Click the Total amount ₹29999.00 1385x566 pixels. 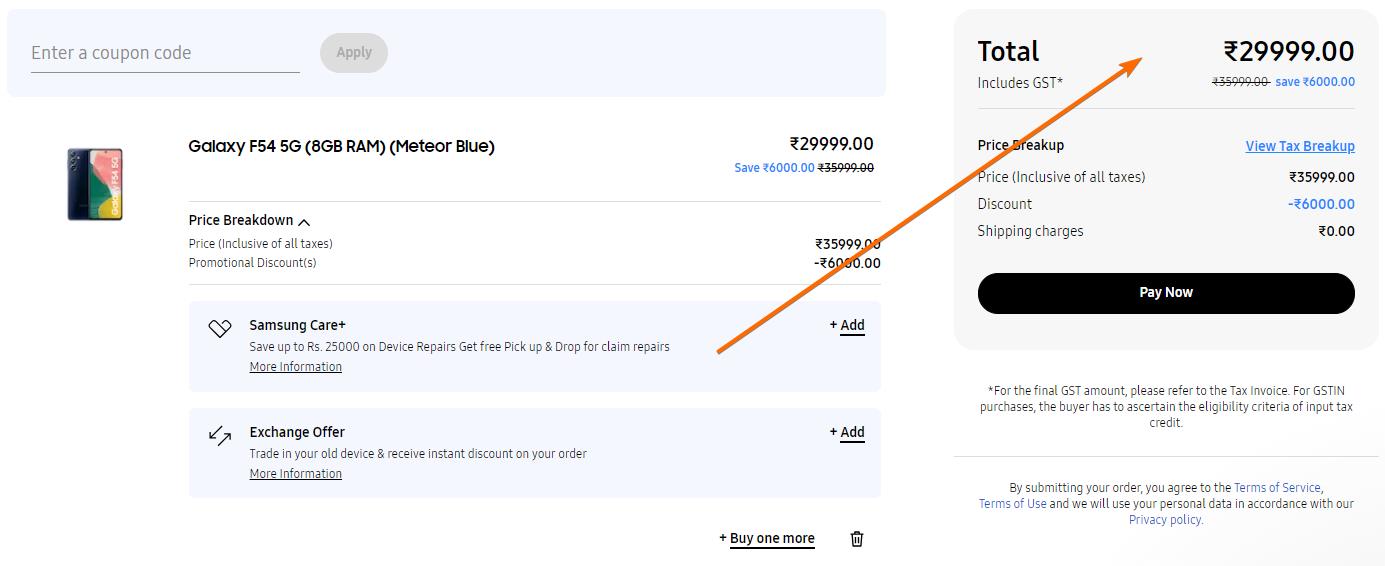1288,52
